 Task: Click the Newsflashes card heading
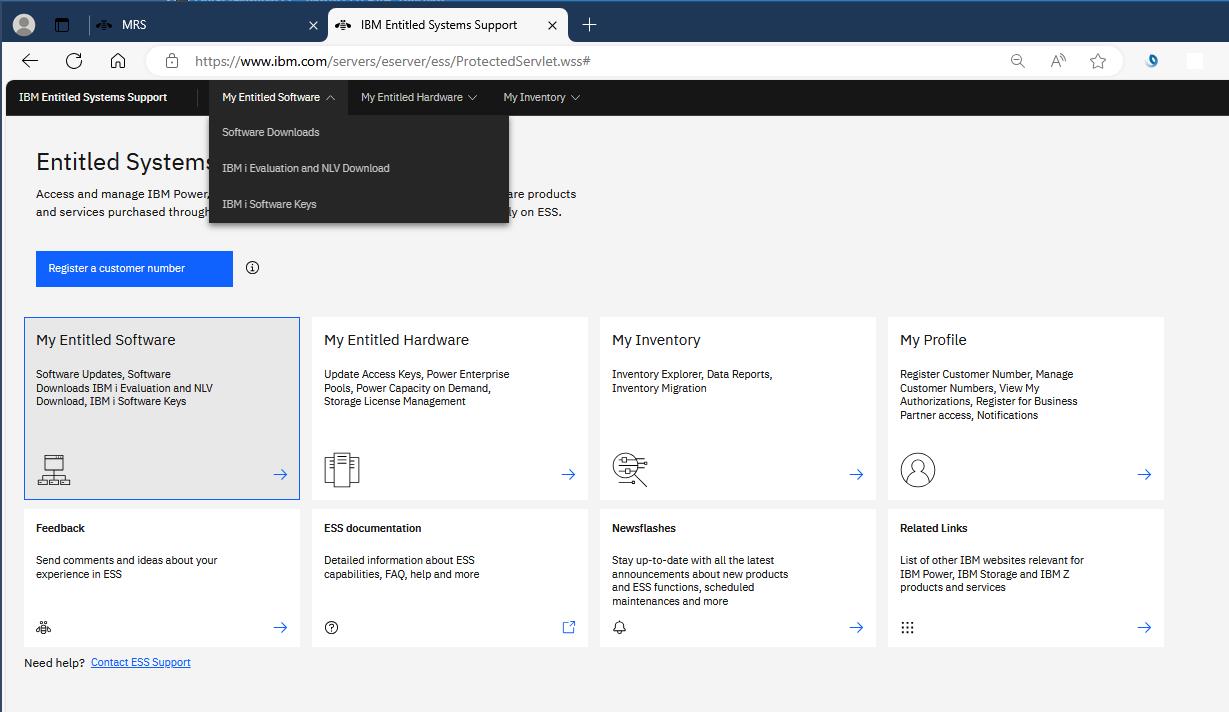point(643,528)
